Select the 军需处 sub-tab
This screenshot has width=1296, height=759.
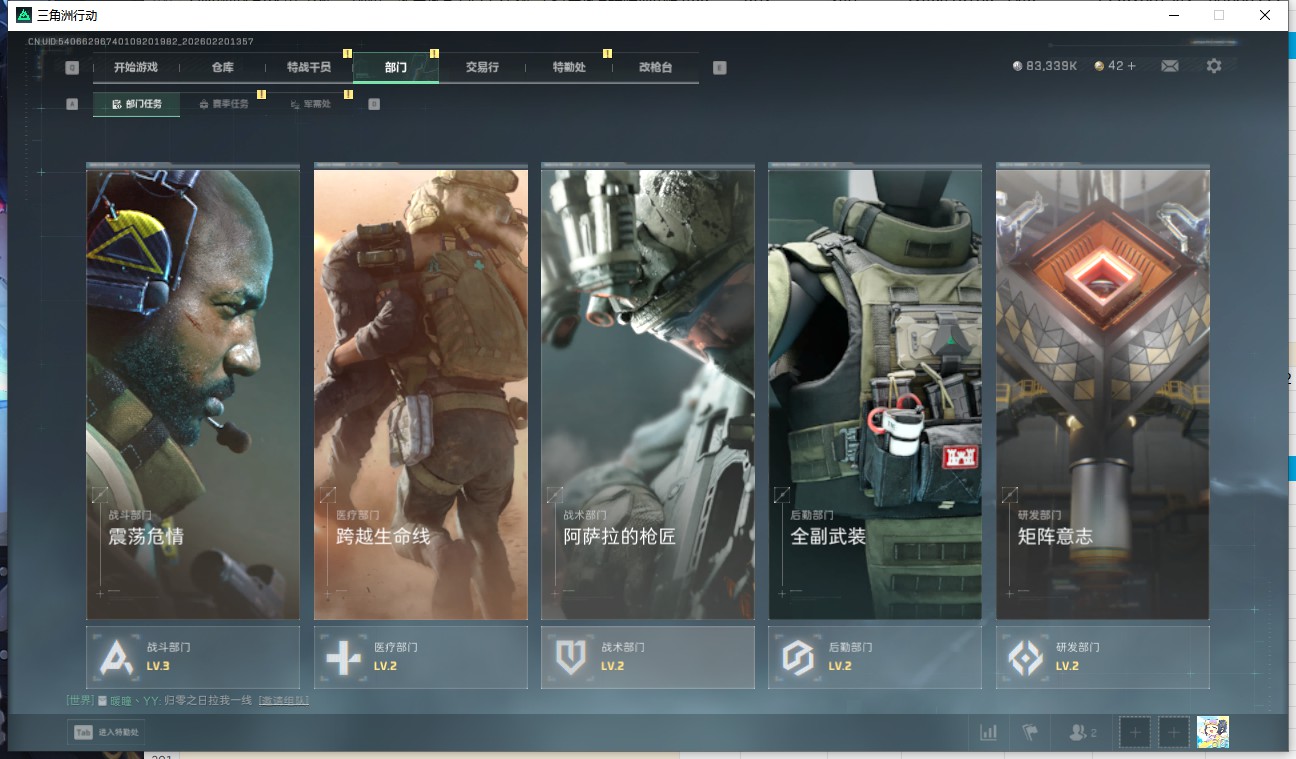tap(311, 104)
